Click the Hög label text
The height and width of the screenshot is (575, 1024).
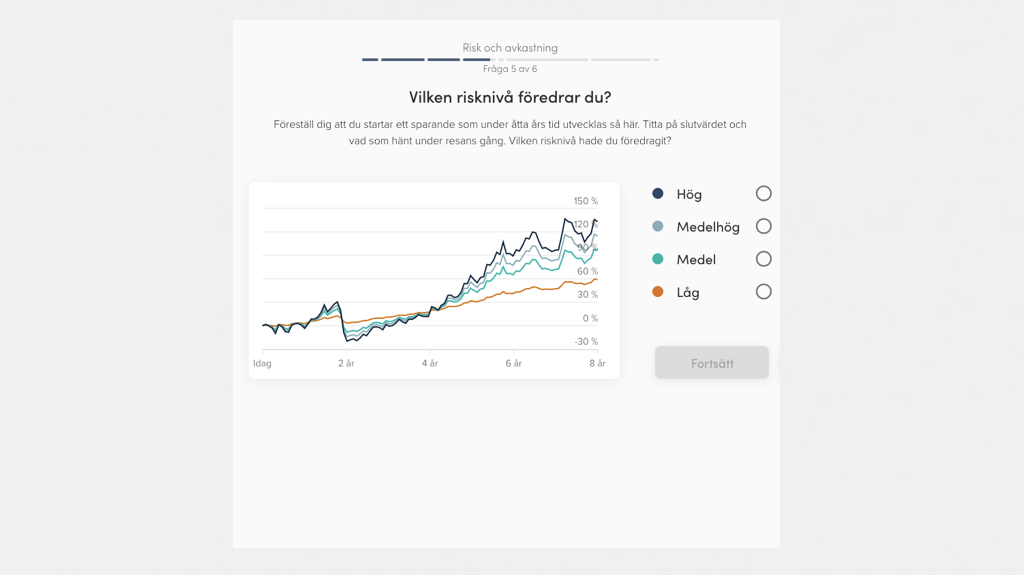tap(689, 195)
